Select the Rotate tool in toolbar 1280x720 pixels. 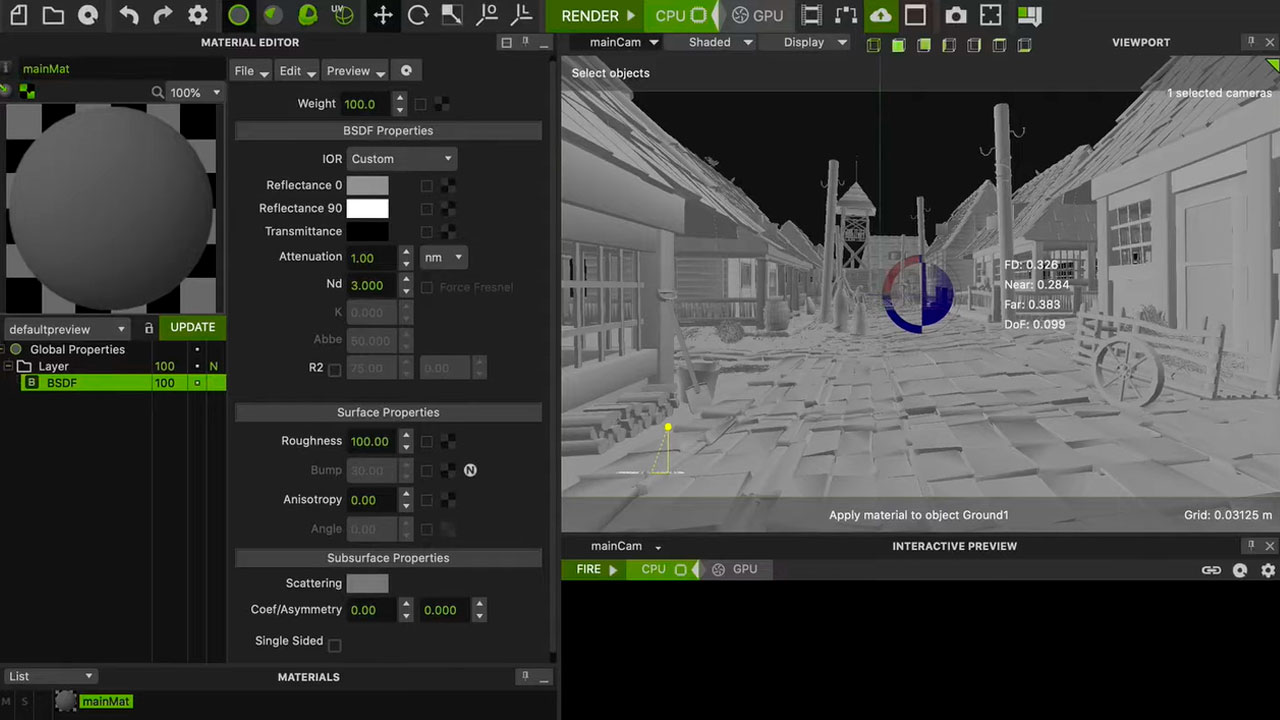418,15
